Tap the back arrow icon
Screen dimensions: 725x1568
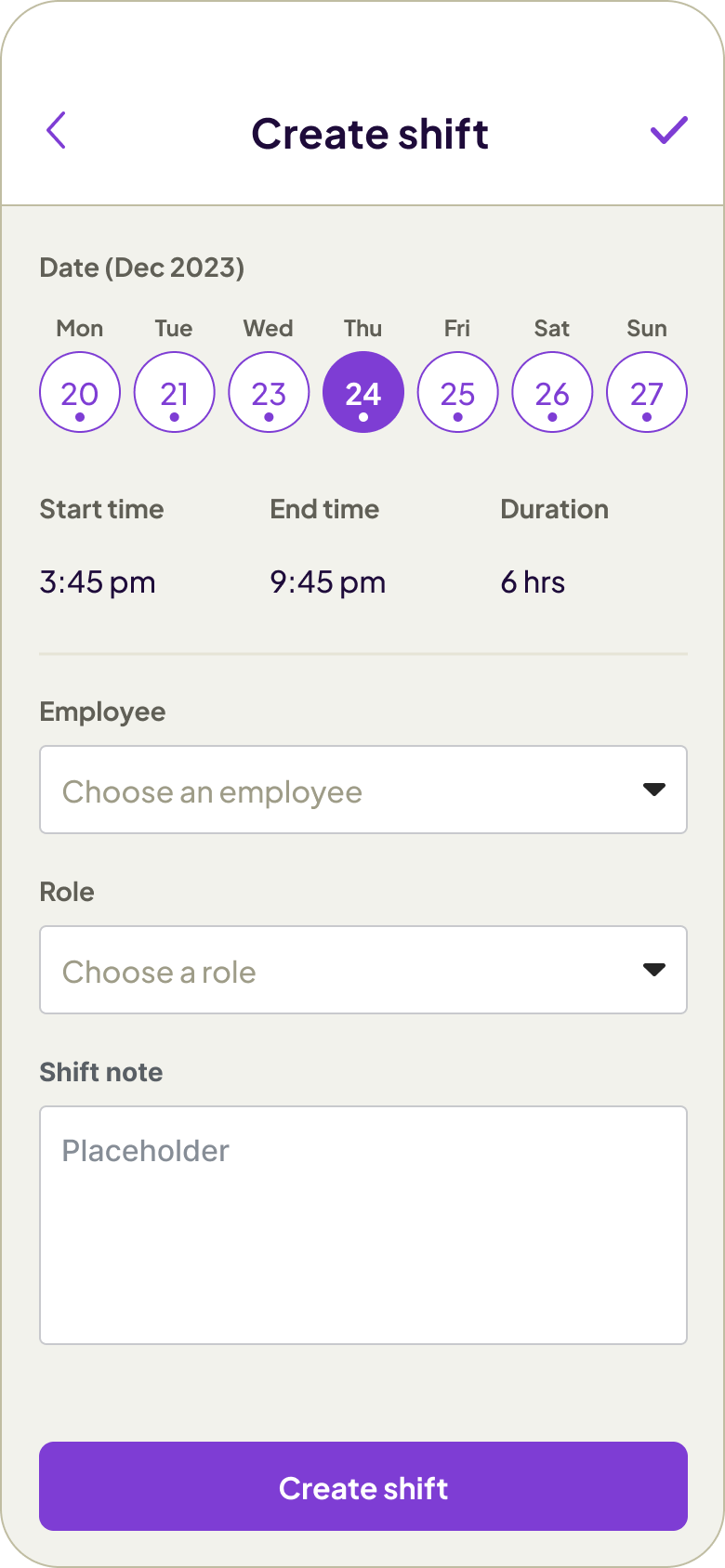tap(57, 130)
